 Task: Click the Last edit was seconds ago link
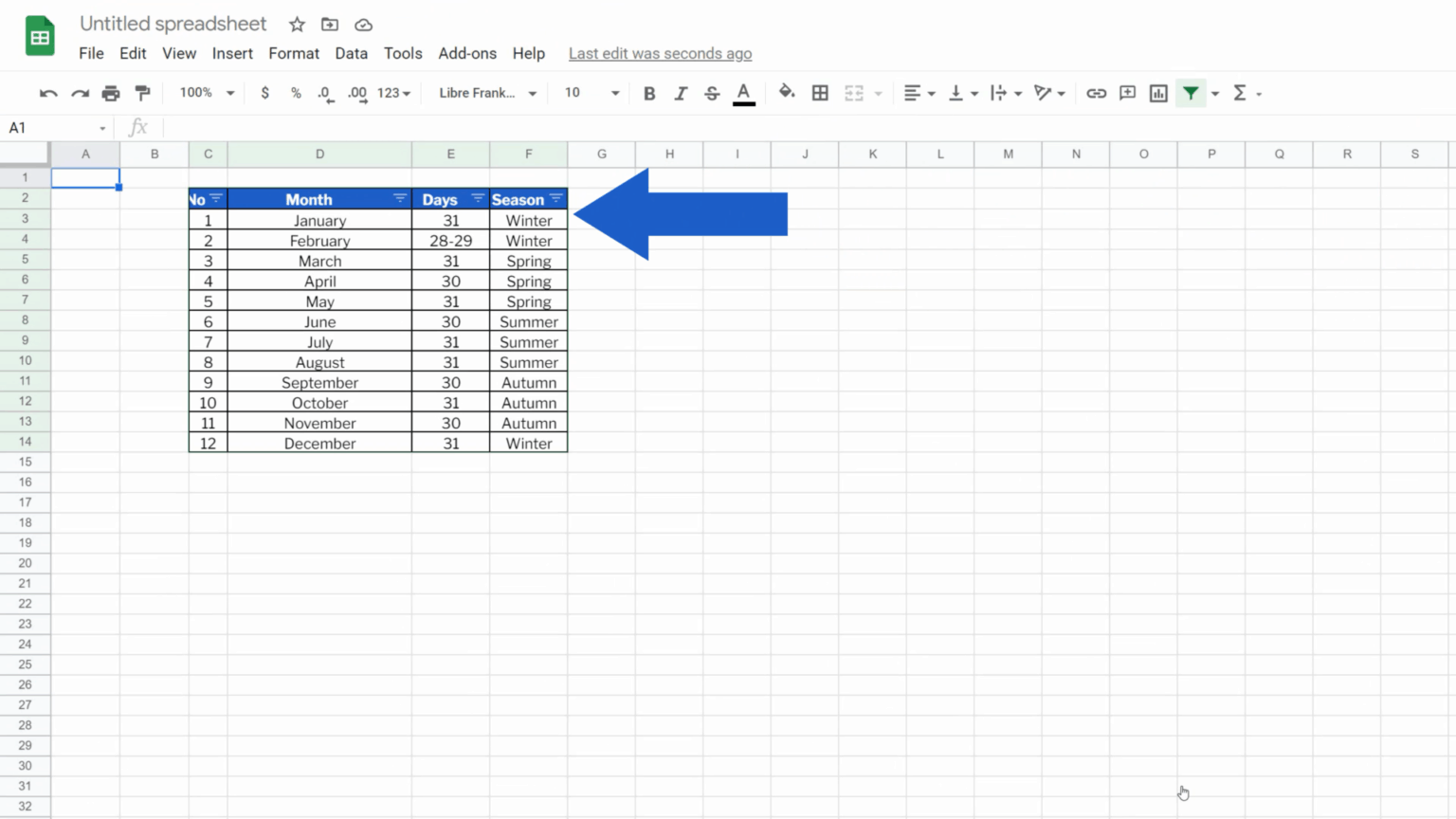pos(660,54)
